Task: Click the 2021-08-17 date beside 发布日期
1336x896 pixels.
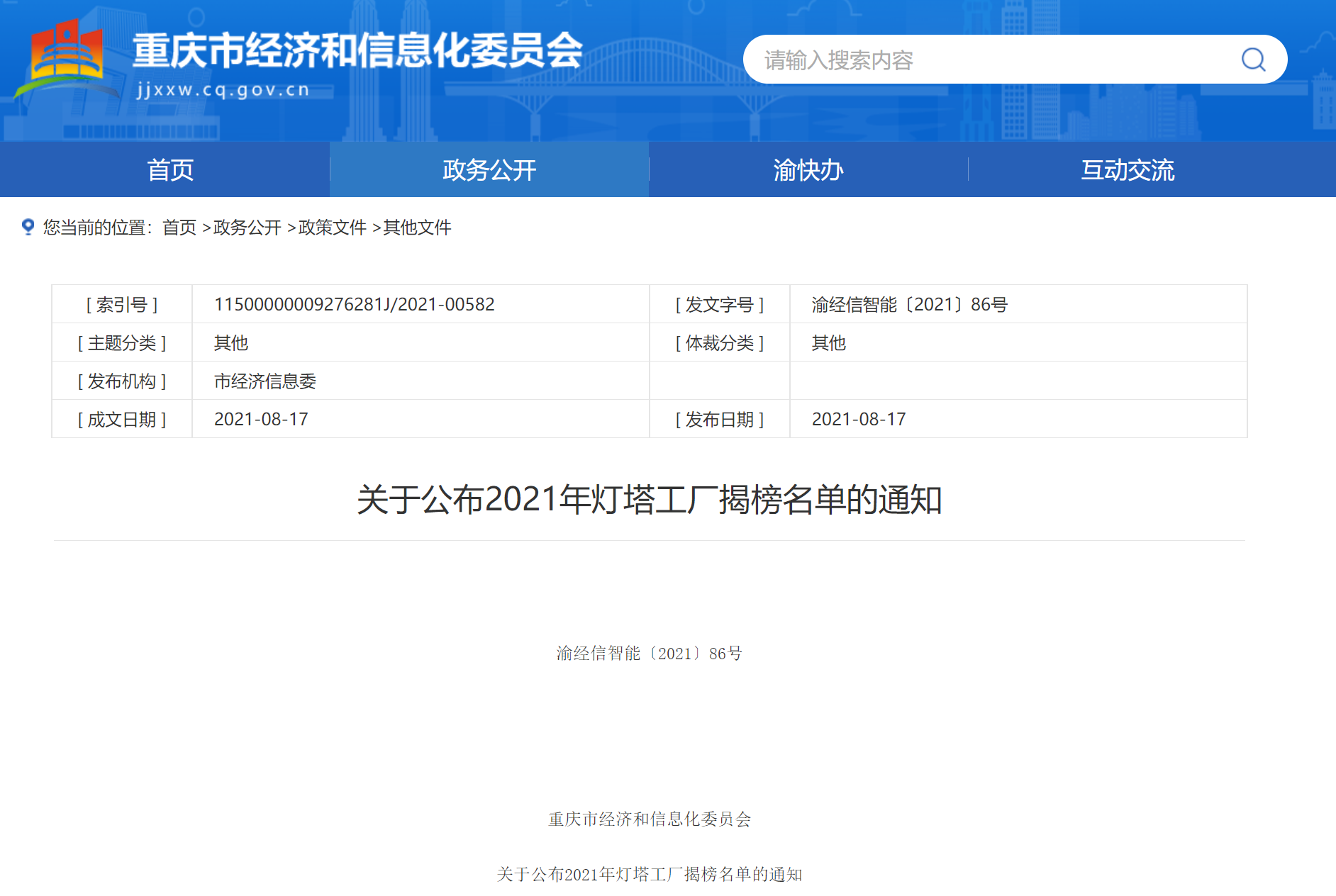Action: [x=859, y=419]
